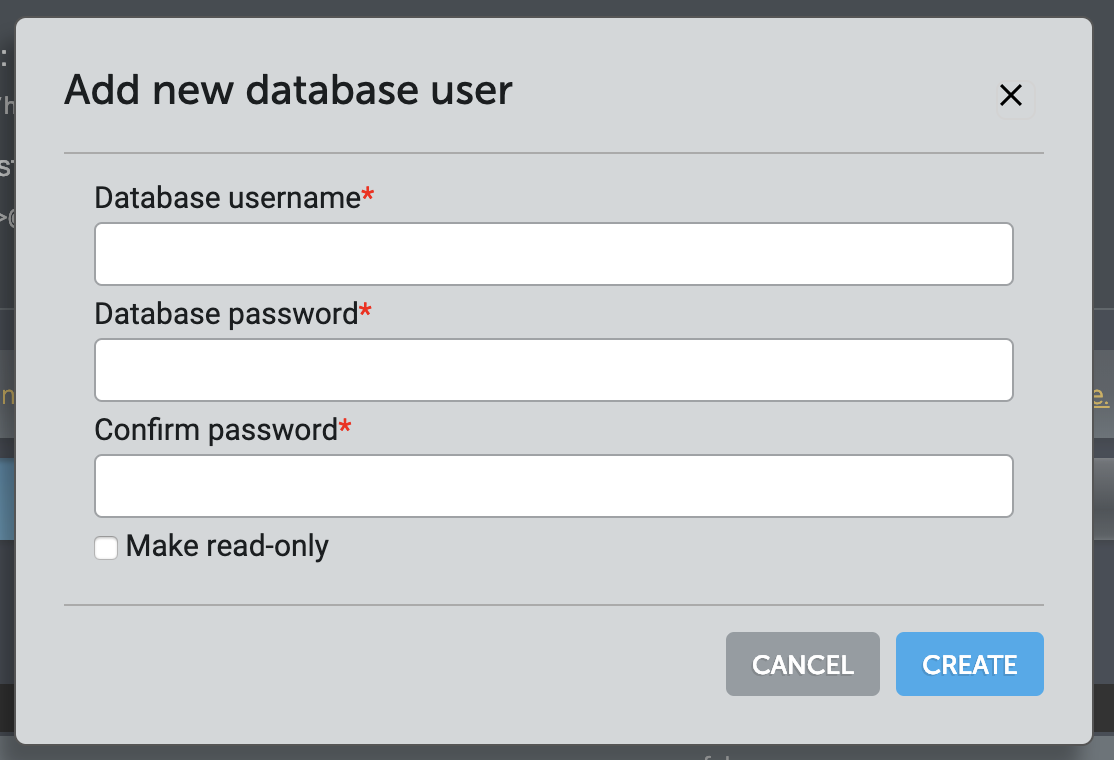Focus the Database password input field
Screen dimensions: 1114x760
pos(553,370)
